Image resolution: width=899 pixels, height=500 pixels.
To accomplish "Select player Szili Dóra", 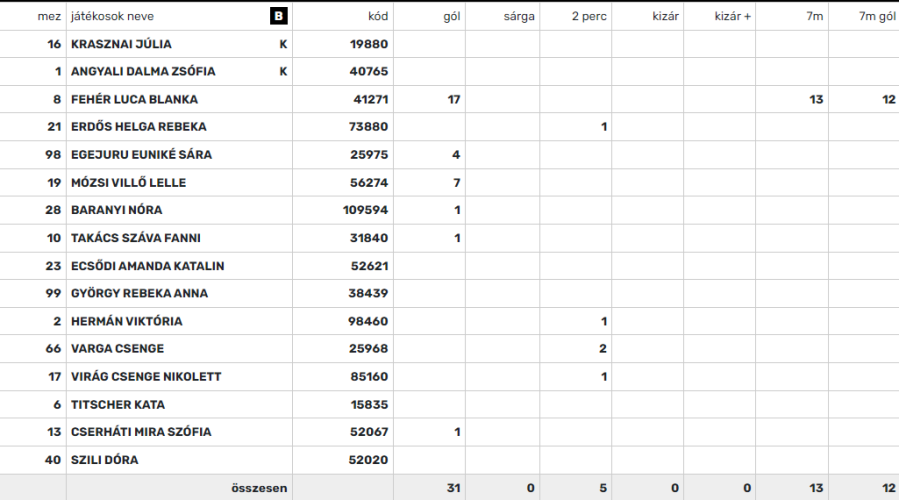I will (104, 460).
